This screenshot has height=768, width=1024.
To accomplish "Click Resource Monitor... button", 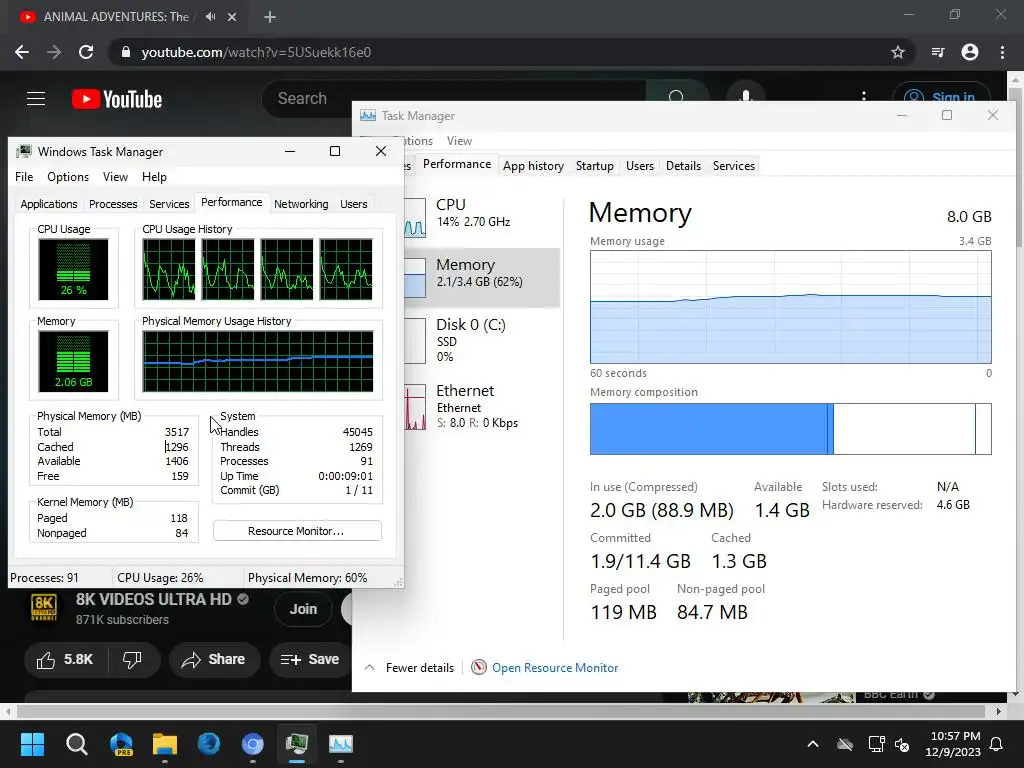I will [297, 531].
